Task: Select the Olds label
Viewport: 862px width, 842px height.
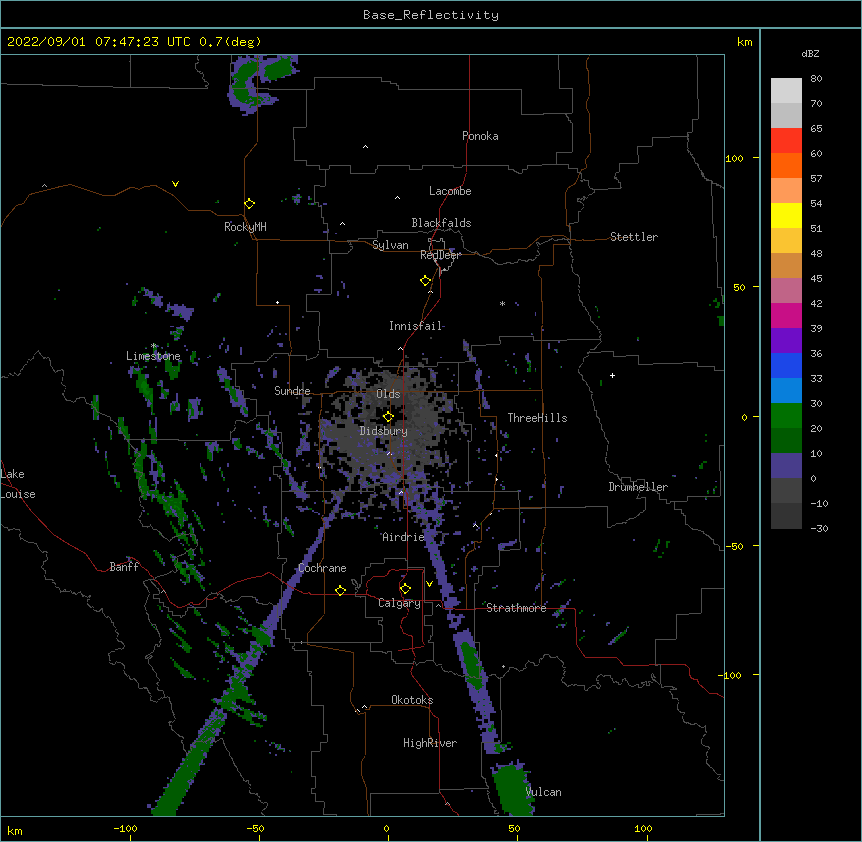Action: (x=388, y=394)
